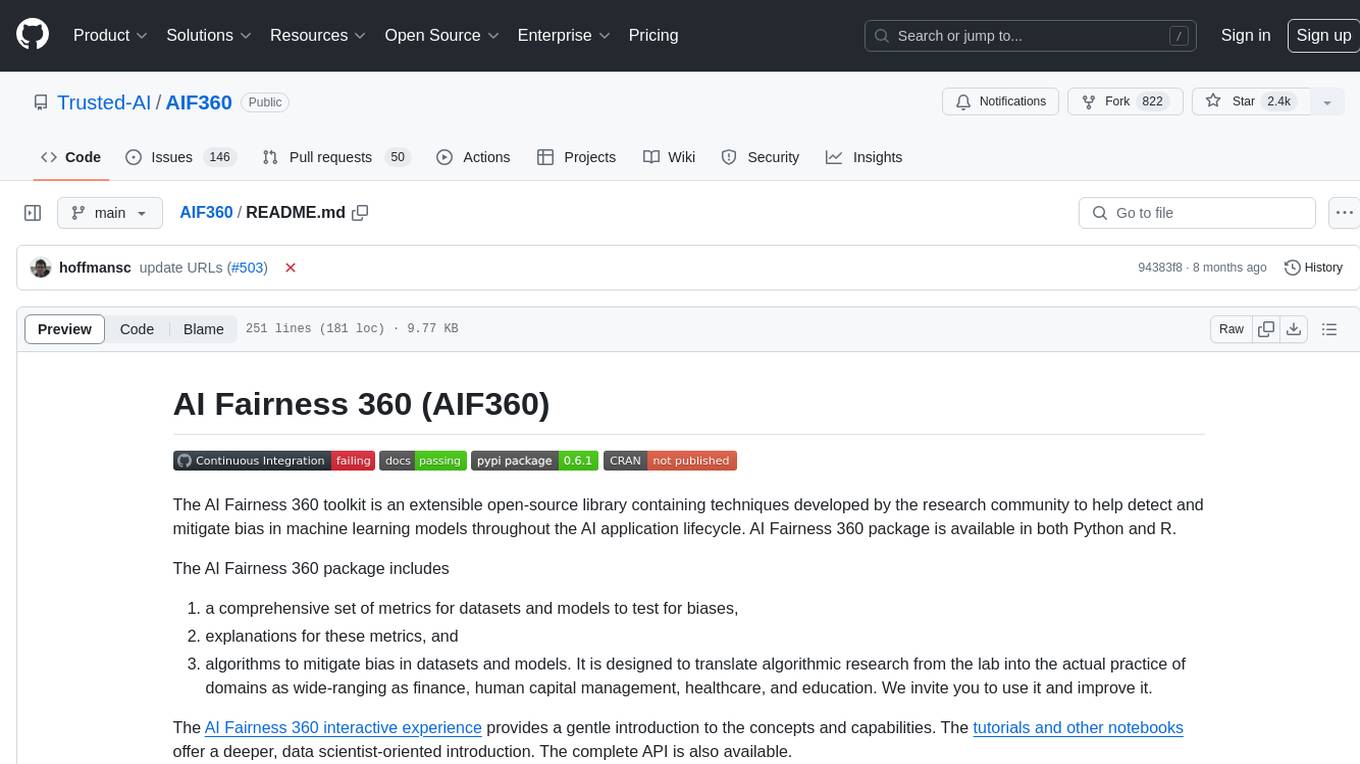Open the Security tab
This screenshot has height=764, width=1360.
(x=760, y=157)
